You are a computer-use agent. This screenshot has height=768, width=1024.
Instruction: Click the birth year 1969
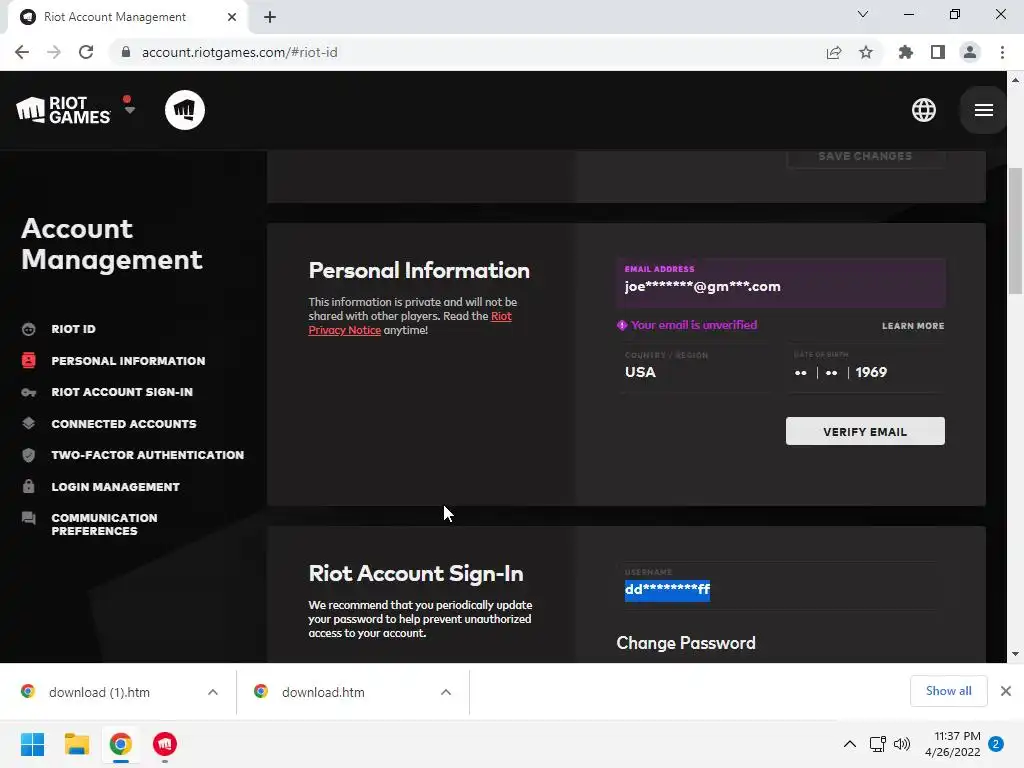point(871,372)
